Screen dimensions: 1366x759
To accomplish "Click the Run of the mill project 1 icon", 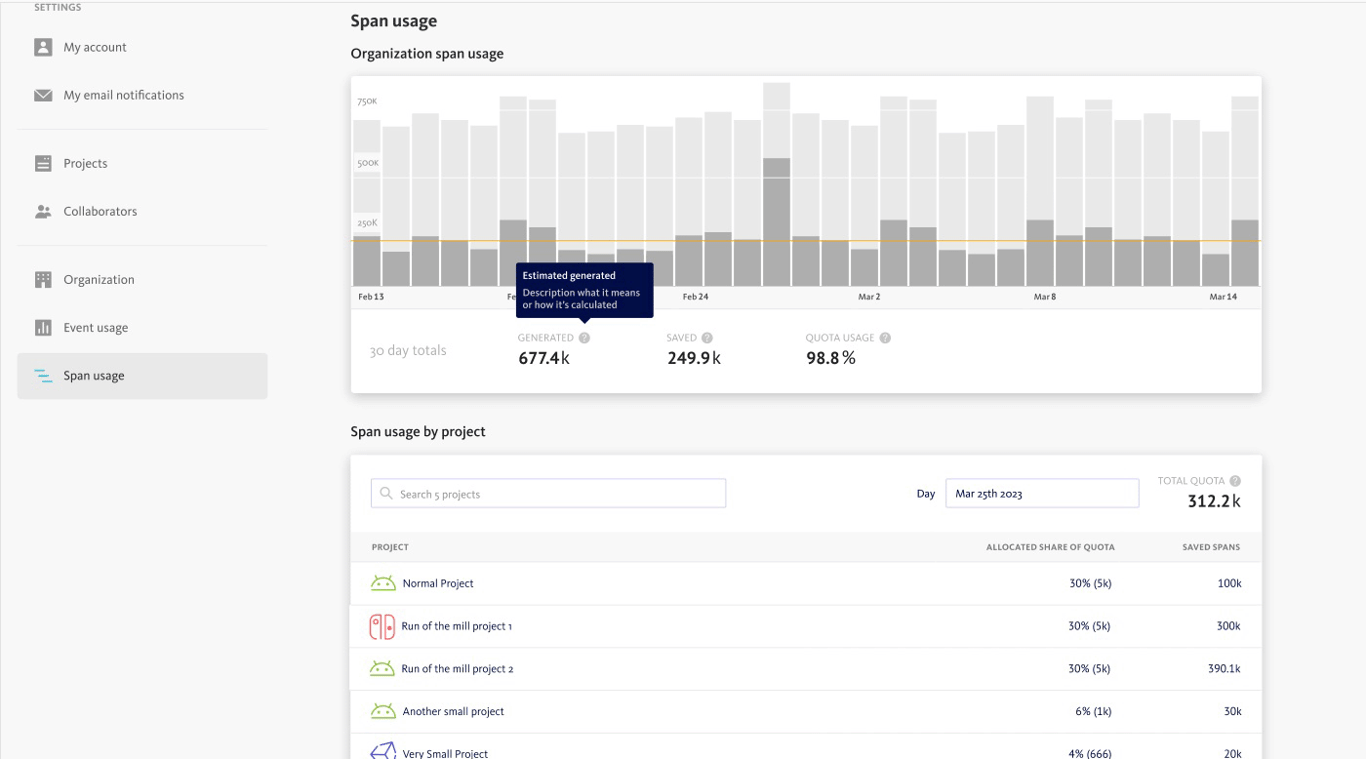I will click(x=382, y=626).
